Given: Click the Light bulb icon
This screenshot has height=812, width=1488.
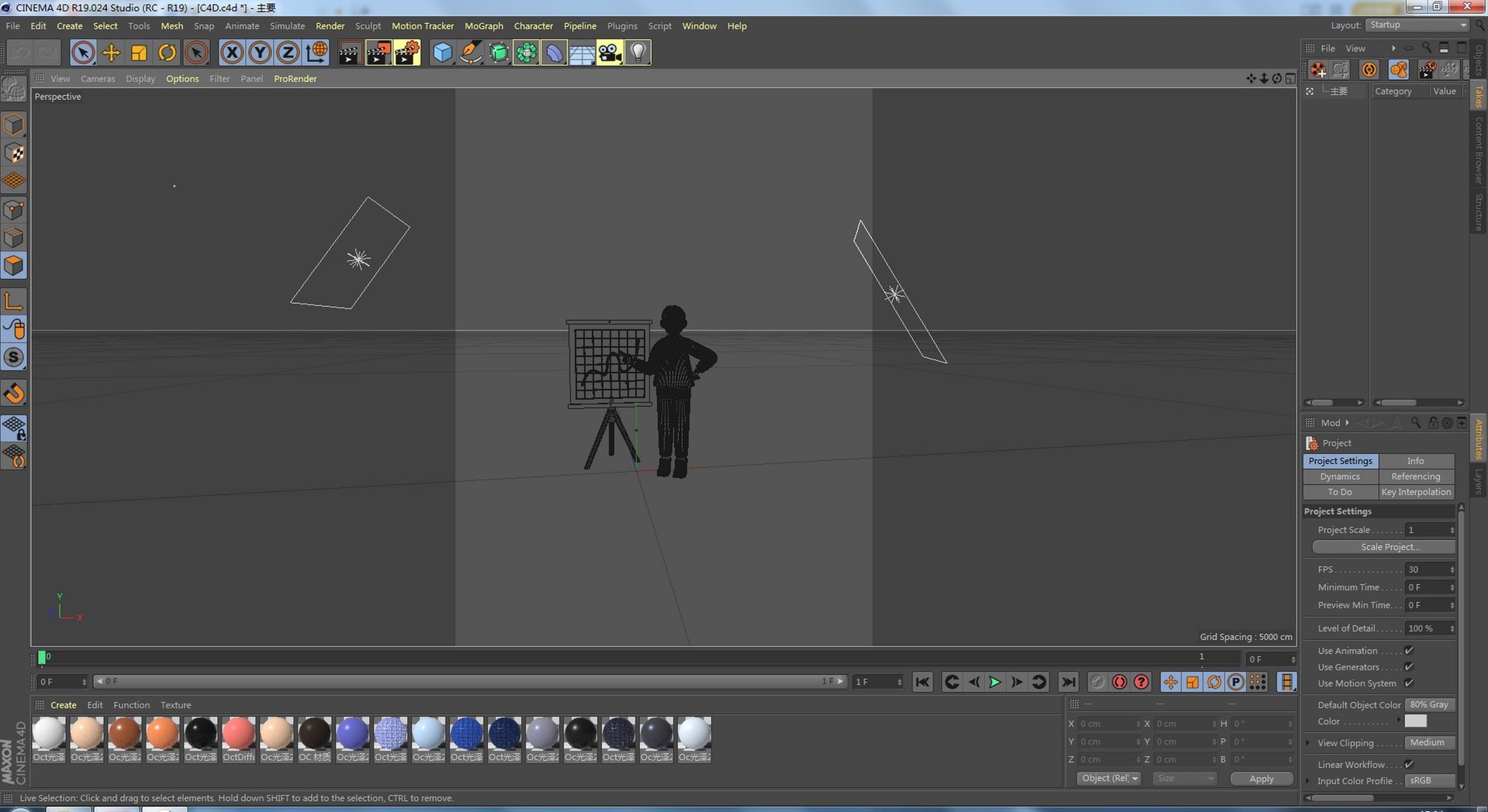Looking at the screenshot, I should point(638,53).
